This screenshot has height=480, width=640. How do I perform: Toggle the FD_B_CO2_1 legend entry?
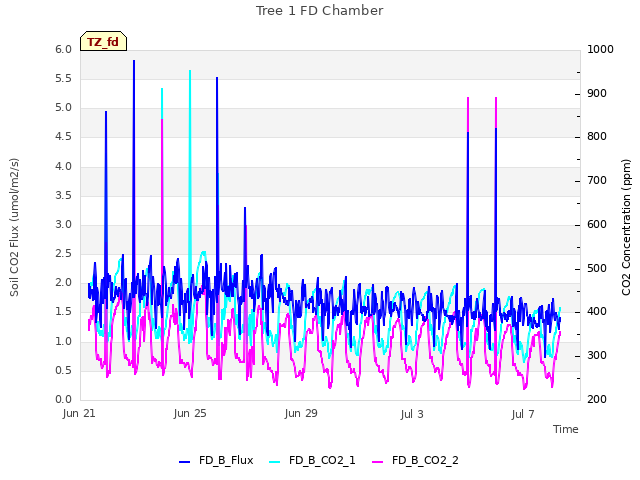click(x=312, y=460)
